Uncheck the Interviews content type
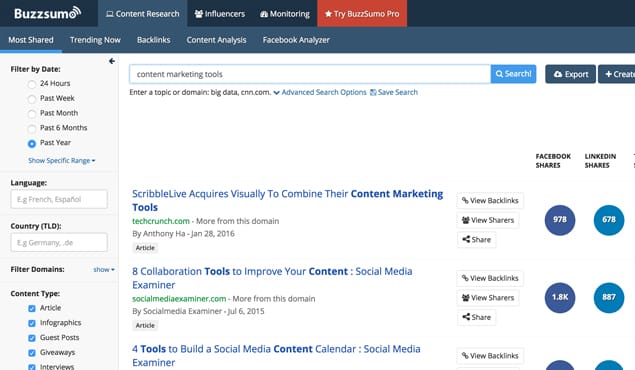Screen dimensions: 635x370 32,367
